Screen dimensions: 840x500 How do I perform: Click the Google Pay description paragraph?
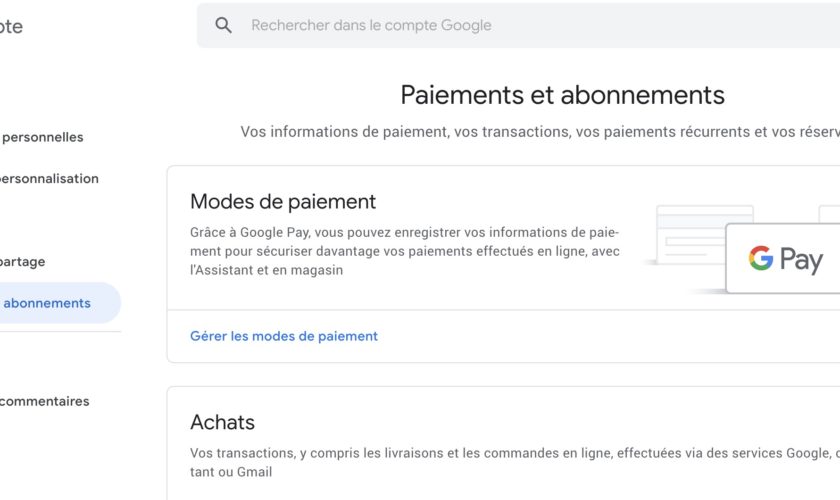[x=404, y=251]
